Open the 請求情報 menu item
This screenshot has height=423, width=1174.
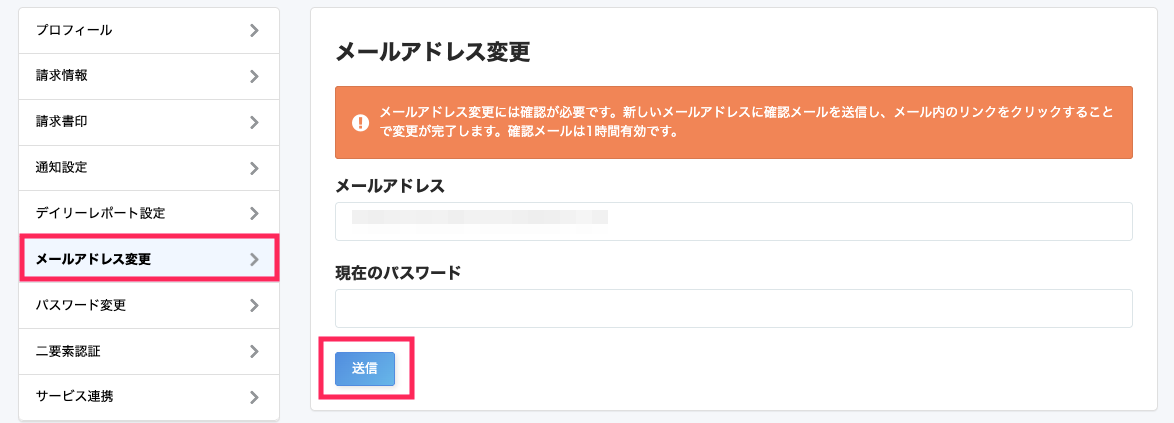[149, 76]
